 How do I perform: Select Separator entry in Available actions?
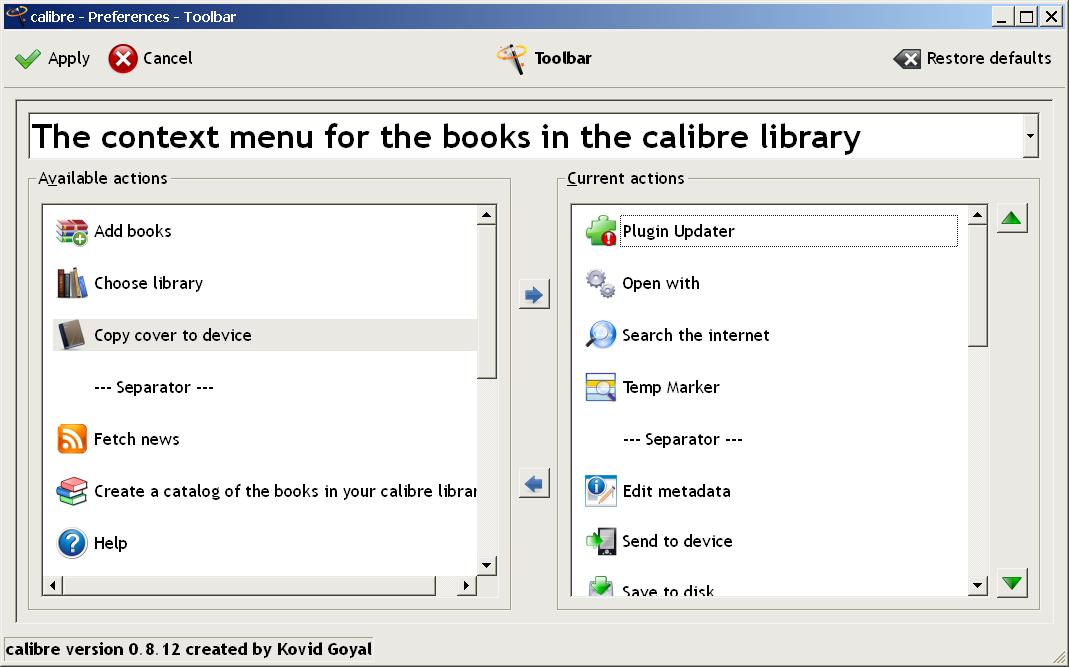265,387
